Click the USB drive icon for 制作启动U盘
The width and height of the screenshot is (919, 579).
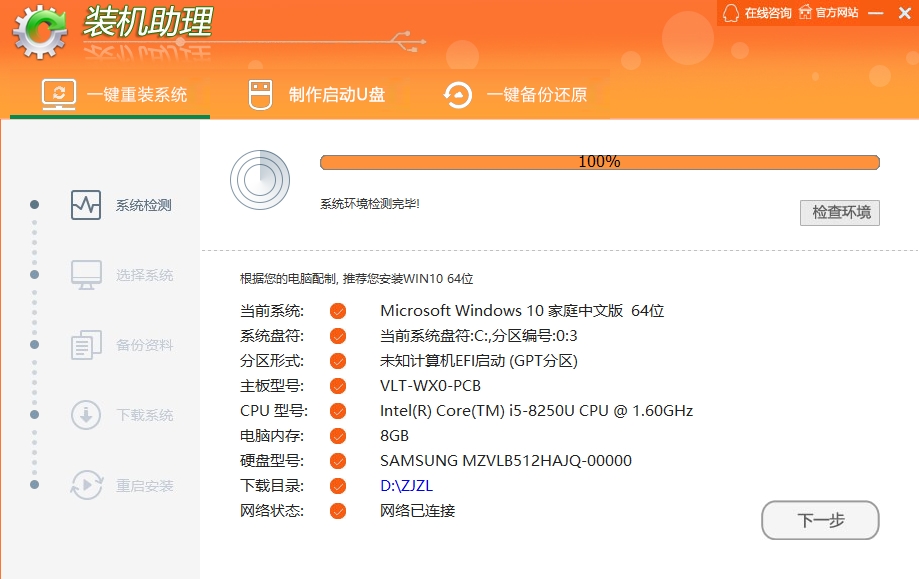click(260, 94)
